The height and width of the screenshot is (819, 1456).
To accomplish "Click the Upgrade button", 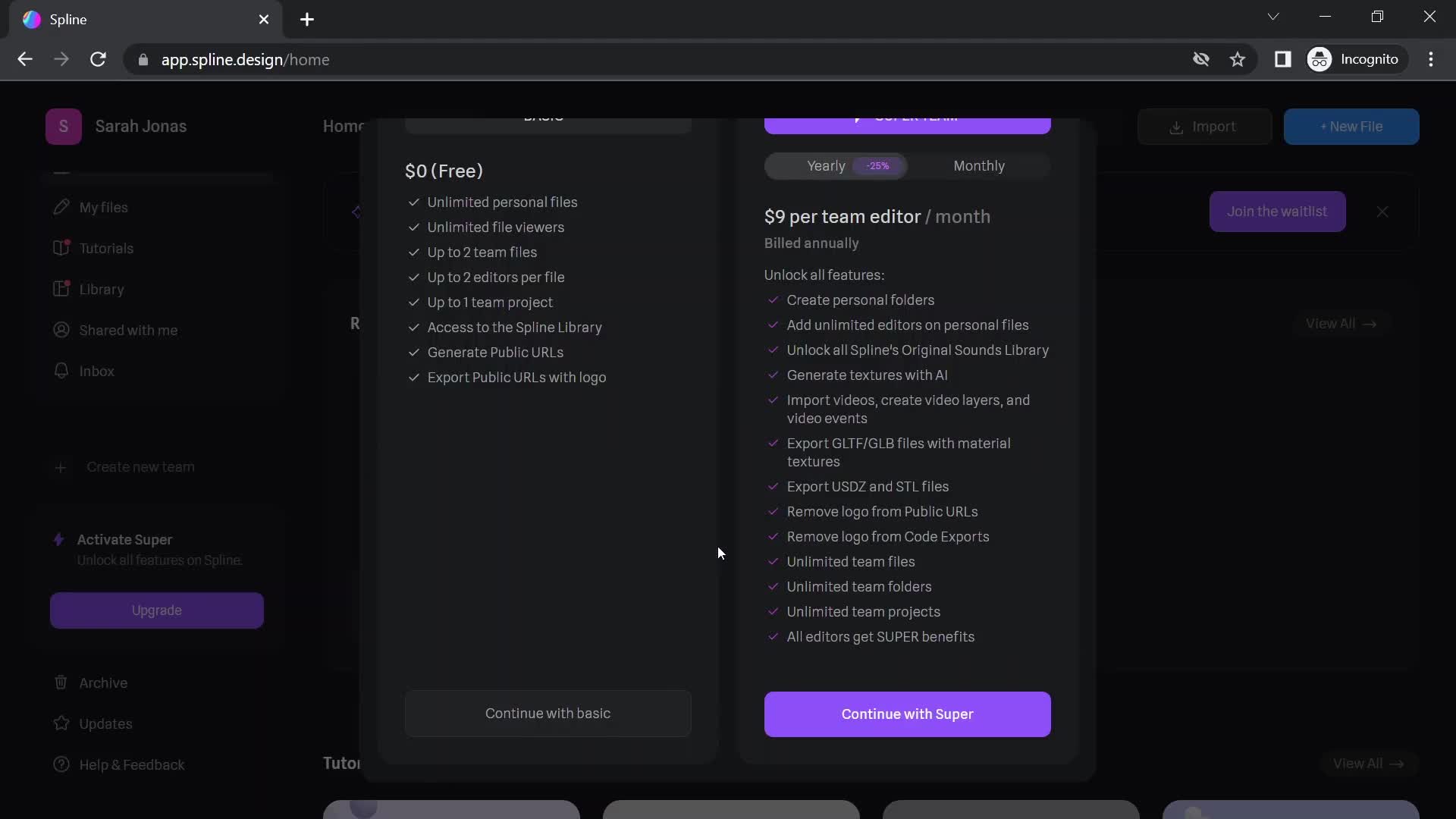I will click(156, 610).
